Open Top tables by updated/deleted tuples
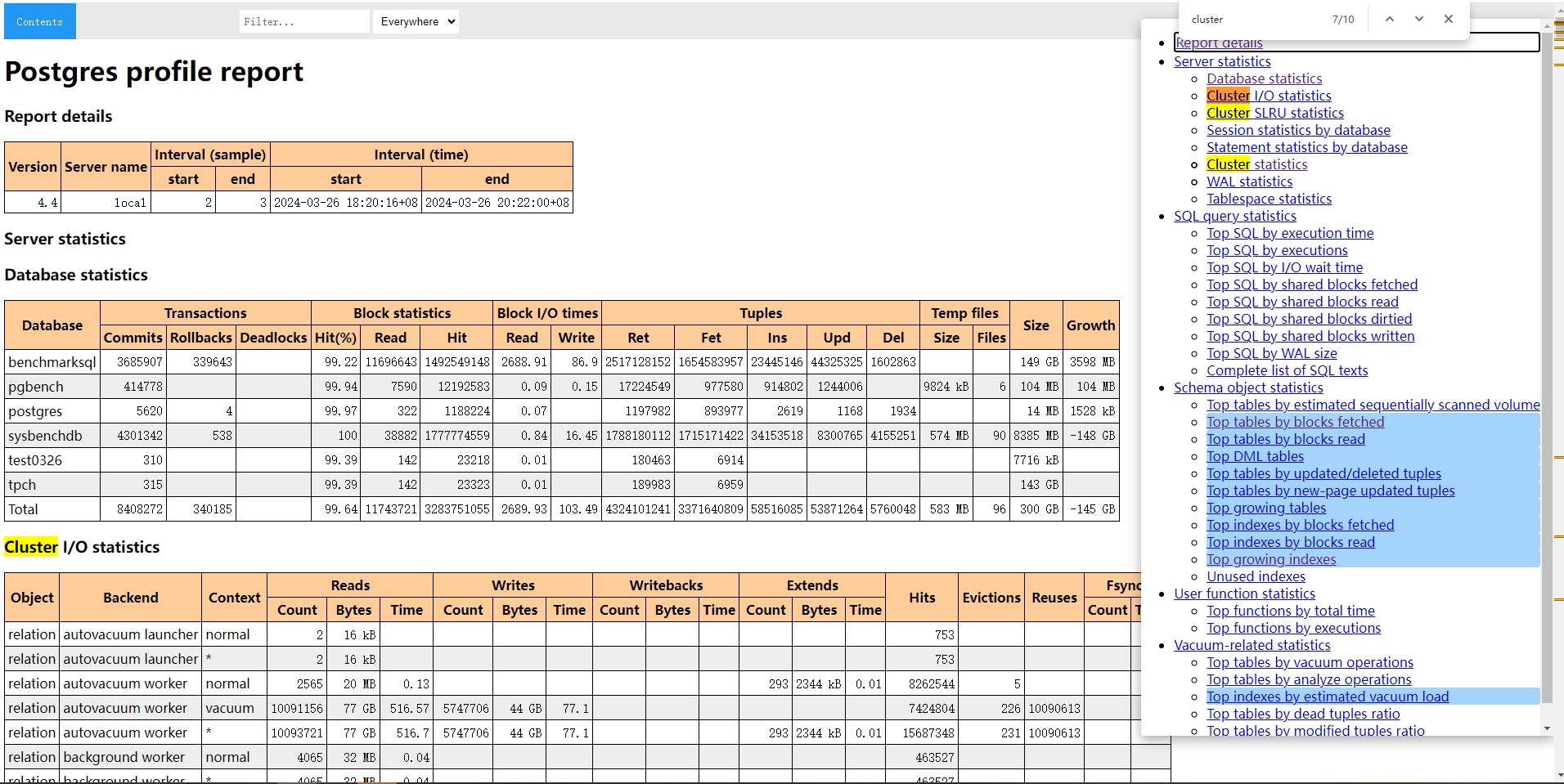The image size is (1564, 784). click(x=1324, y=473)
